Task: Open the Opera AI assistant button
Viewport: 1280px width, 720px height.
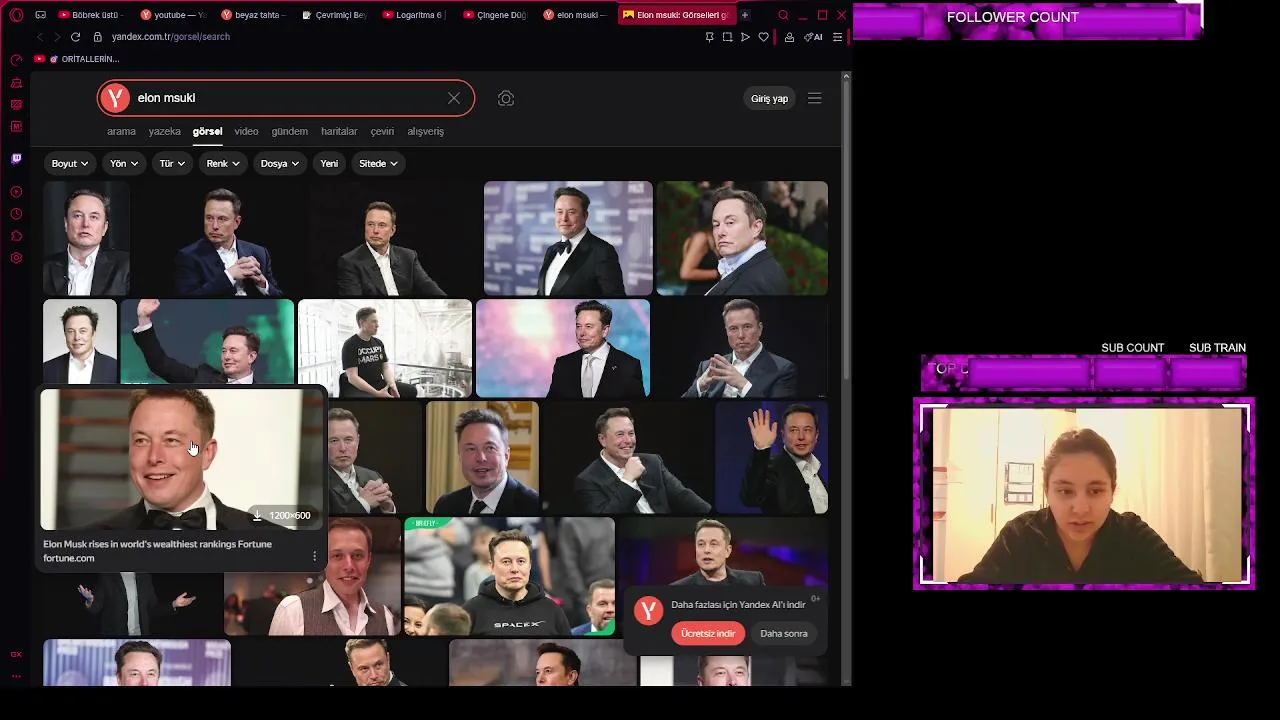Action: [813, 37]
